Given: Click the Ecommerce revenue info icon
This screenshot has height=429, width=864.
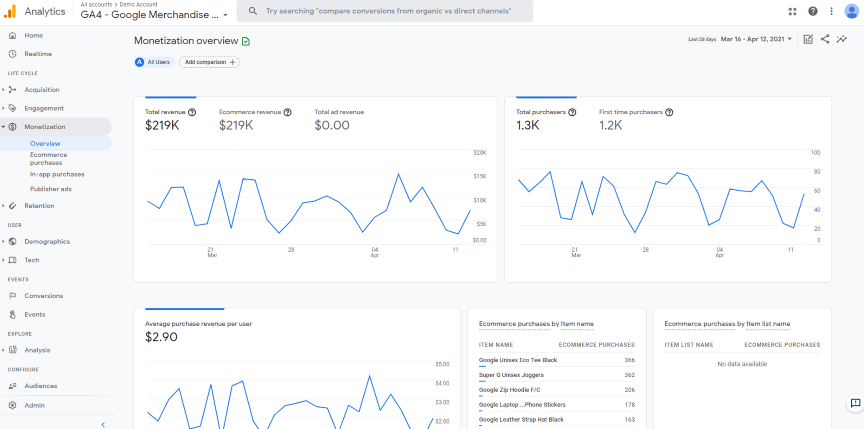Looking at the screenshot, I should click(x=287, y=112).
